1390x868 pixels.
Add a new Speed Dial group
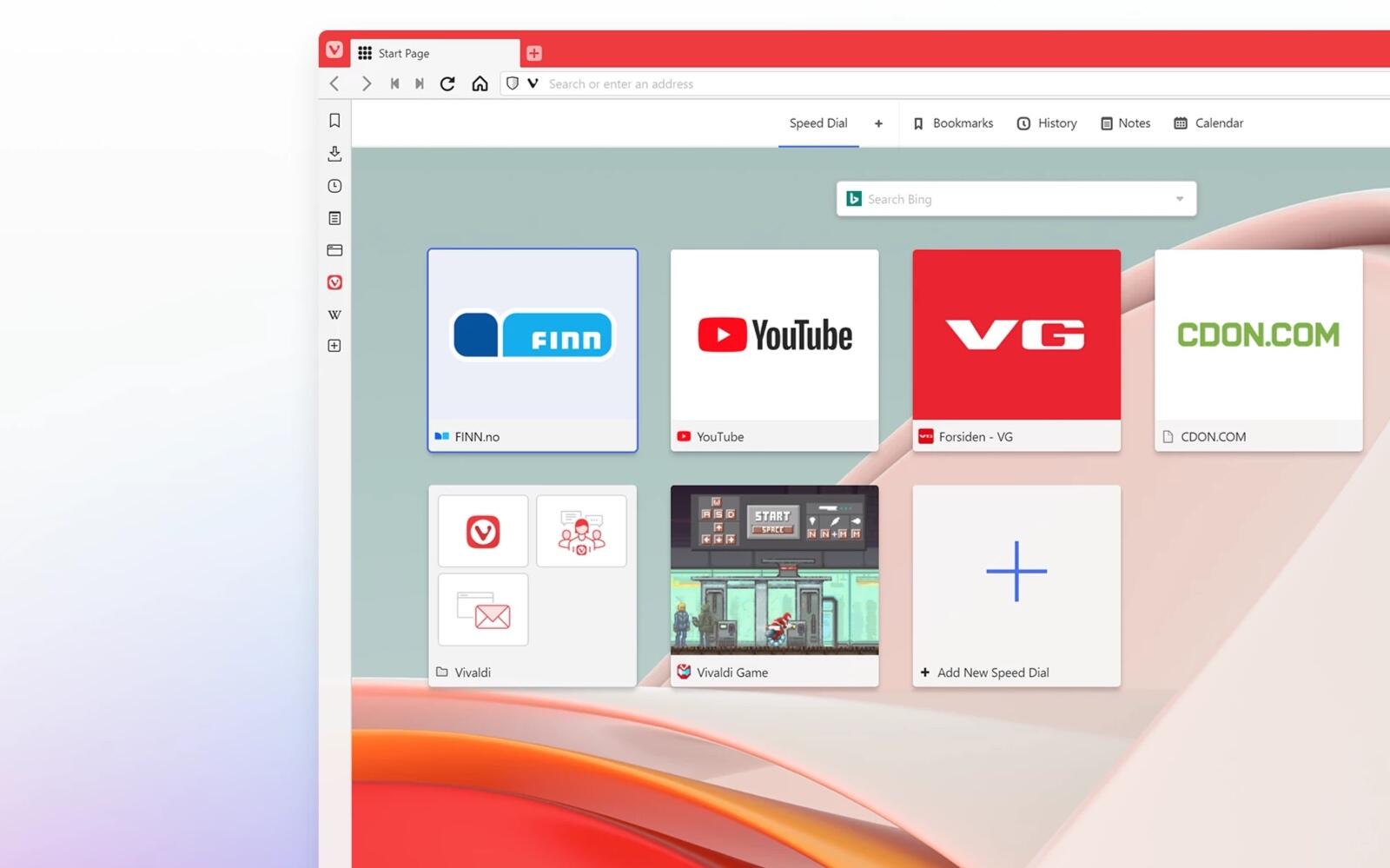(878, 123)
